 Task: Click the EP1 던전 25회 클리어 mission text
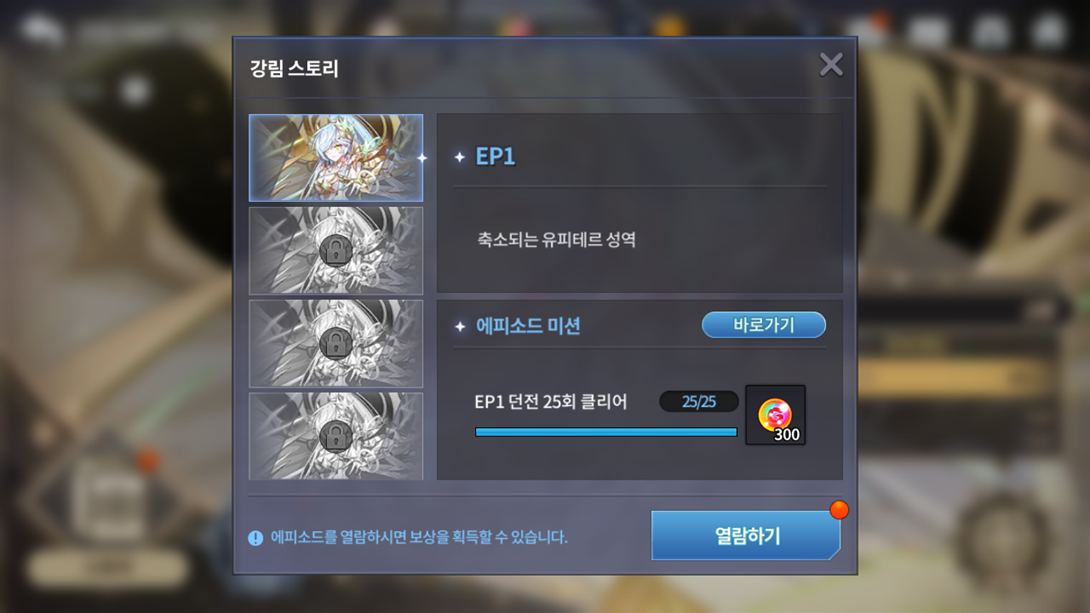coord(551,402)
